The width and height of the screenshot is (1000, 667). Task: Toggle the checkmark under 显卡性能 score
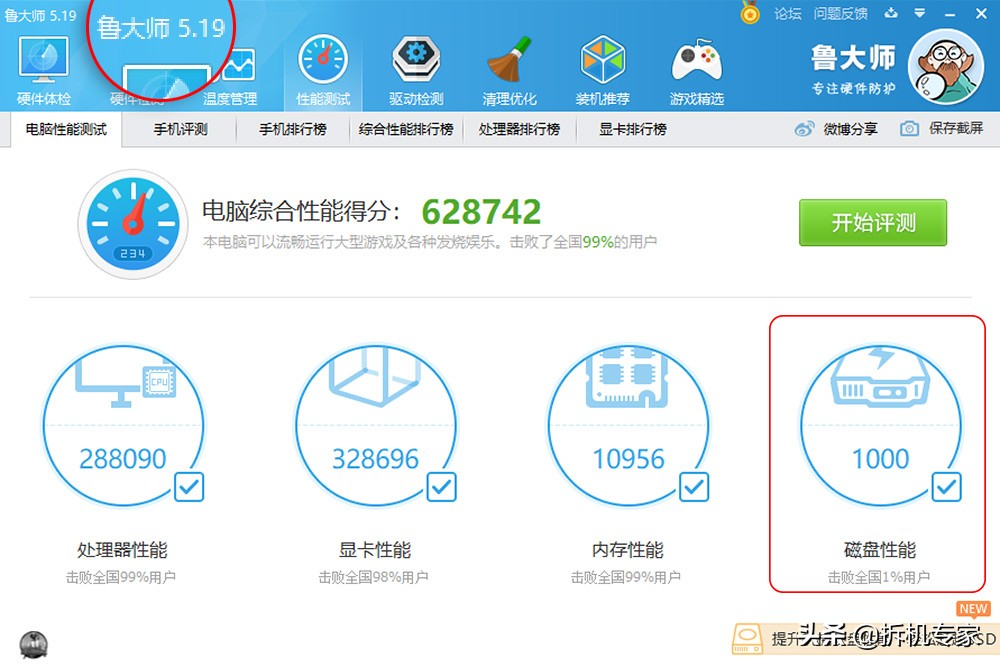[x=442, y=487]
